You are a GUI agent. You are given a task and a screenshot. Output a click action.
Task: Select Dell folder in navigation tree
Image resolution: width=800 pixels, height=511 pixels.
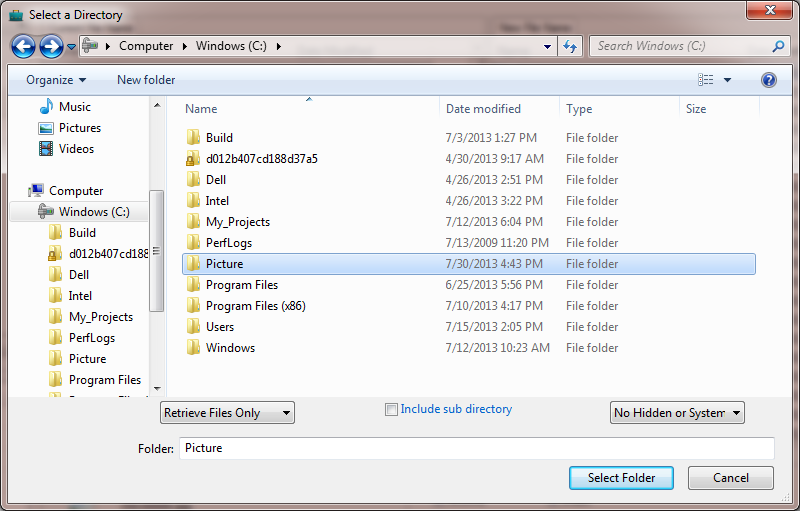click(79, 275)
